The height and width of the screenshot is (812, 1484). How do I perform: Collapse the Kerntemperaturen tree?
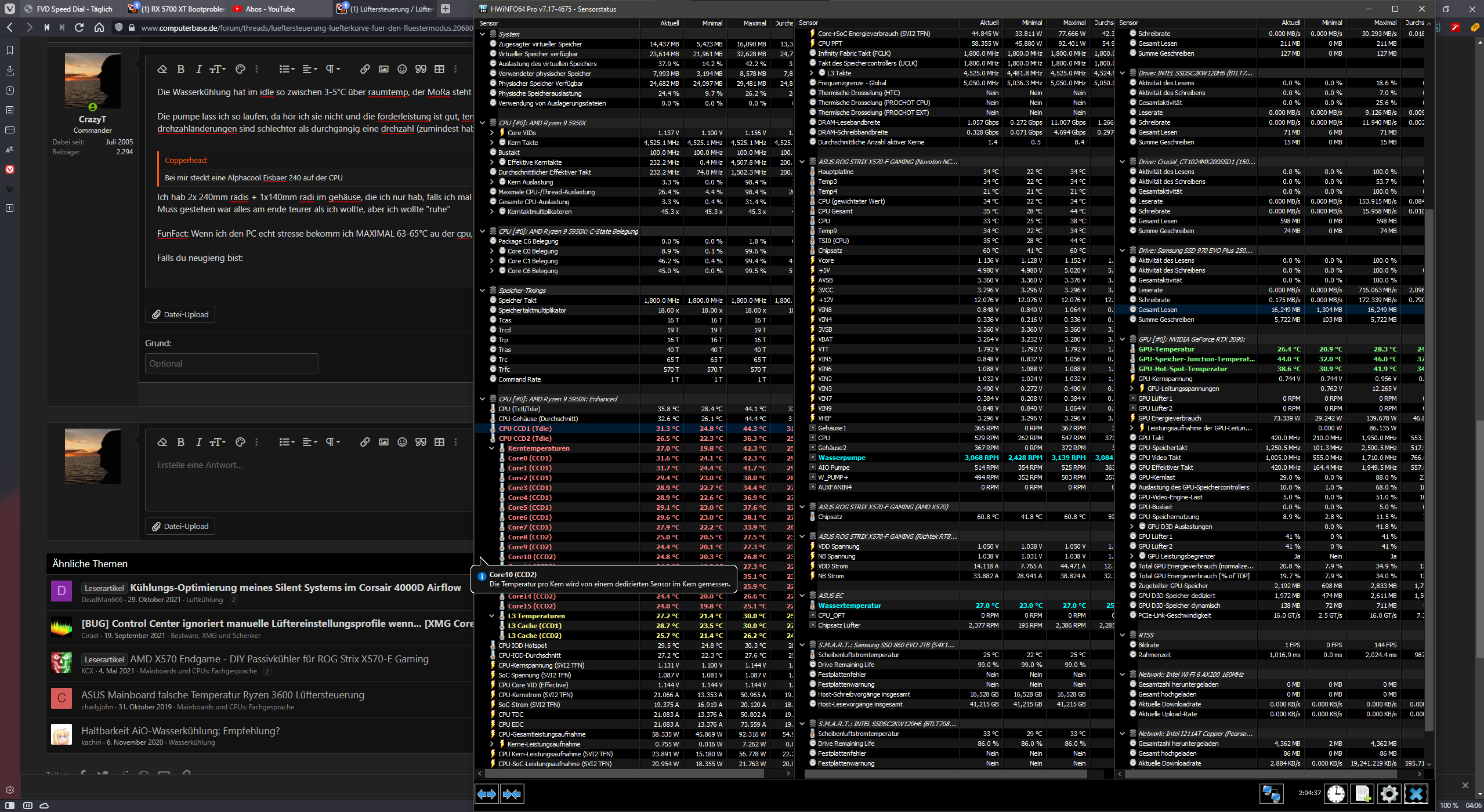(x=492, y=448)
